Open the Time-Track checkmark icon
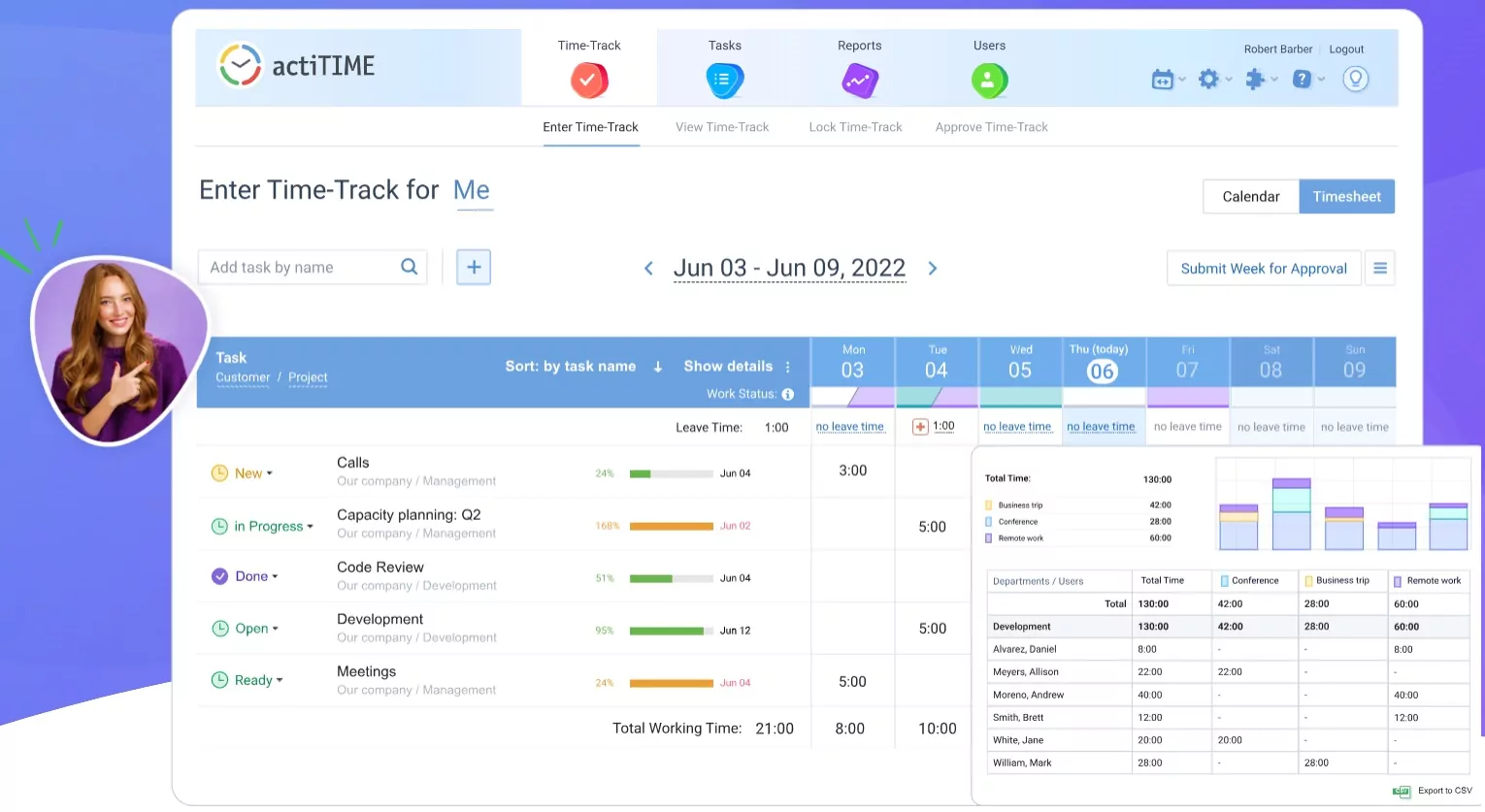The width and height of the screenshot is (1485, 812). (x=589, y=81)
